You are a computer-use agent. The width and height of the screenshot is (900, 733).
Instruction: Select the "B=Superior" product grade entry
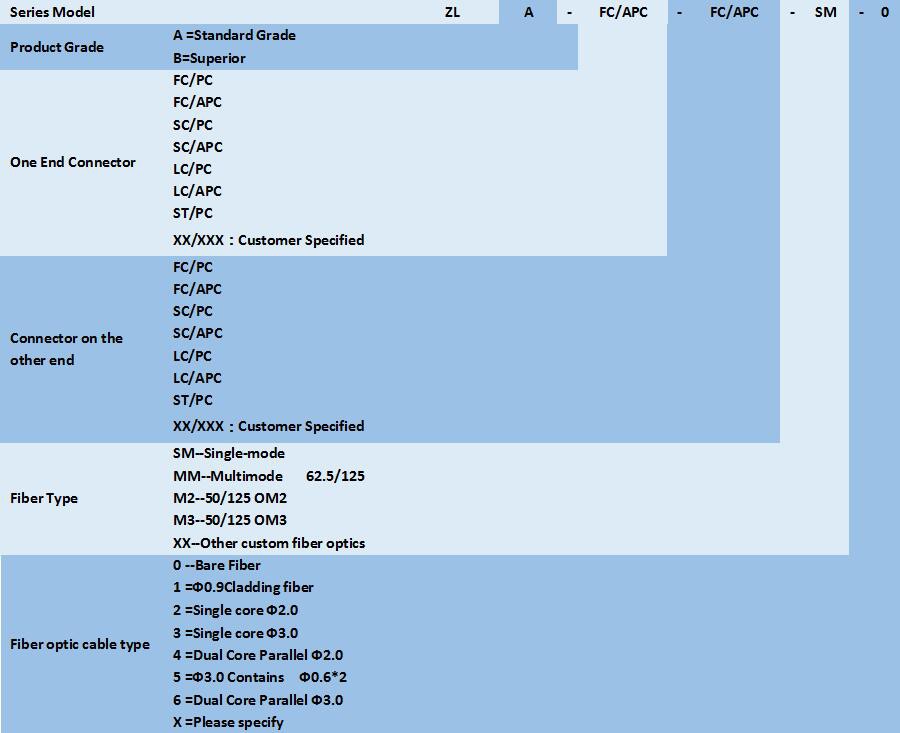(209, 58)
